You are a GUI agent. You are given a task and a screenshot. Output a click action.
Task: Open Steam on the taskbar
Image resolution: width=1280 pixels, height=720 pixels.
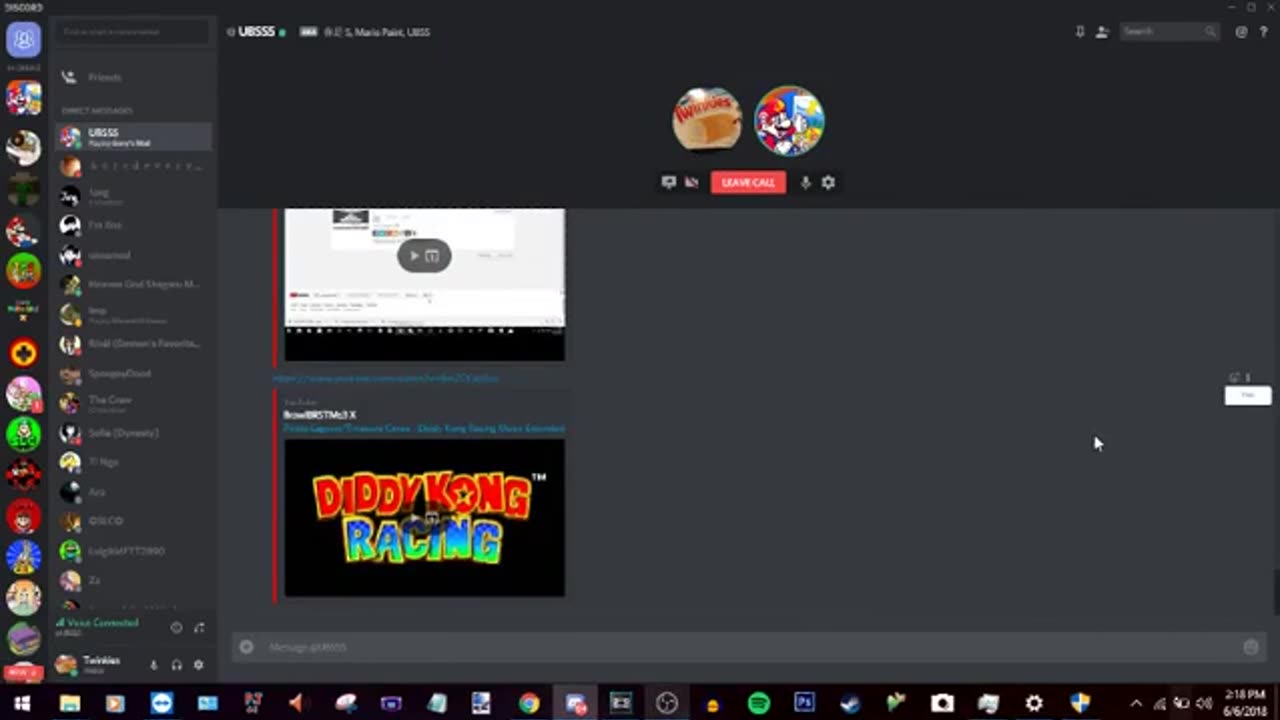tap(851, 704)
